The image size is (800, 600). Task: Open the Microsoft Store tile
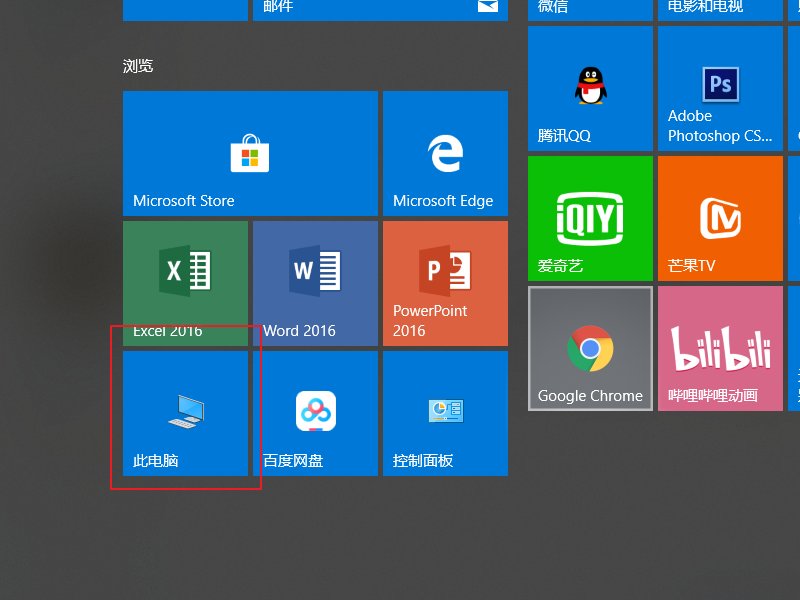250,153
